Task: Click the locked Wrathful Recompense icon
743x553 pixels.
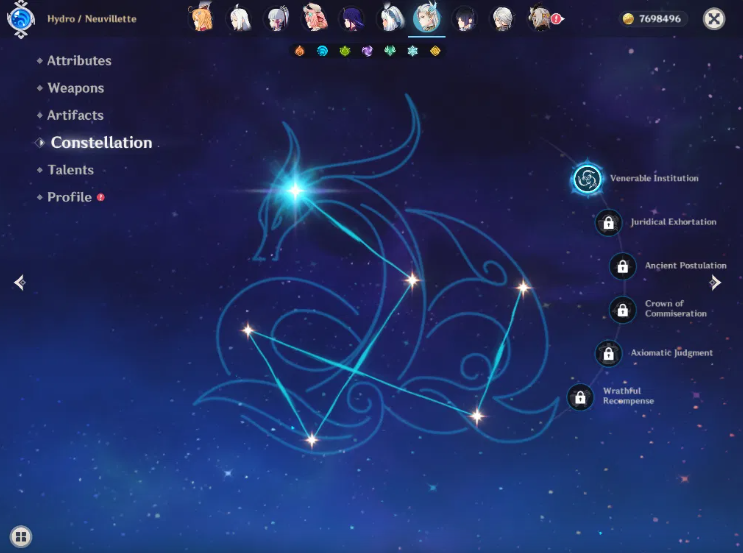Action: pyautogui.click(x=580, y=397)
